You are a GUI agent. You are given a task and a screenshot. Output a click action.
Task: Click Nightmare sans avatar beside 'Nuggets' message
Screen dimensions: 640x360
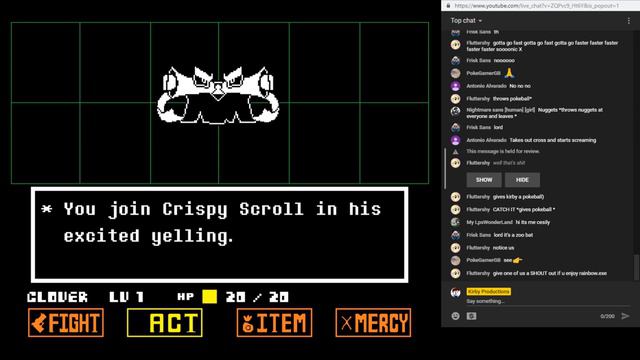[x=456, y=111]
